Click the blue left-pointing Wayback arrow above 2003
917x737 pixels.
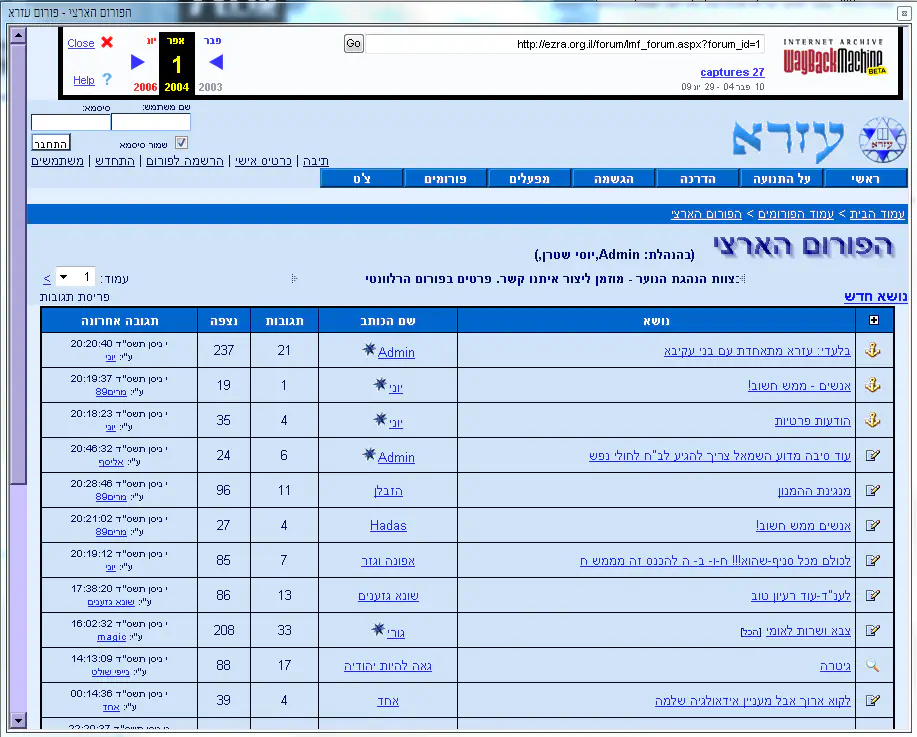coord(215,62)
